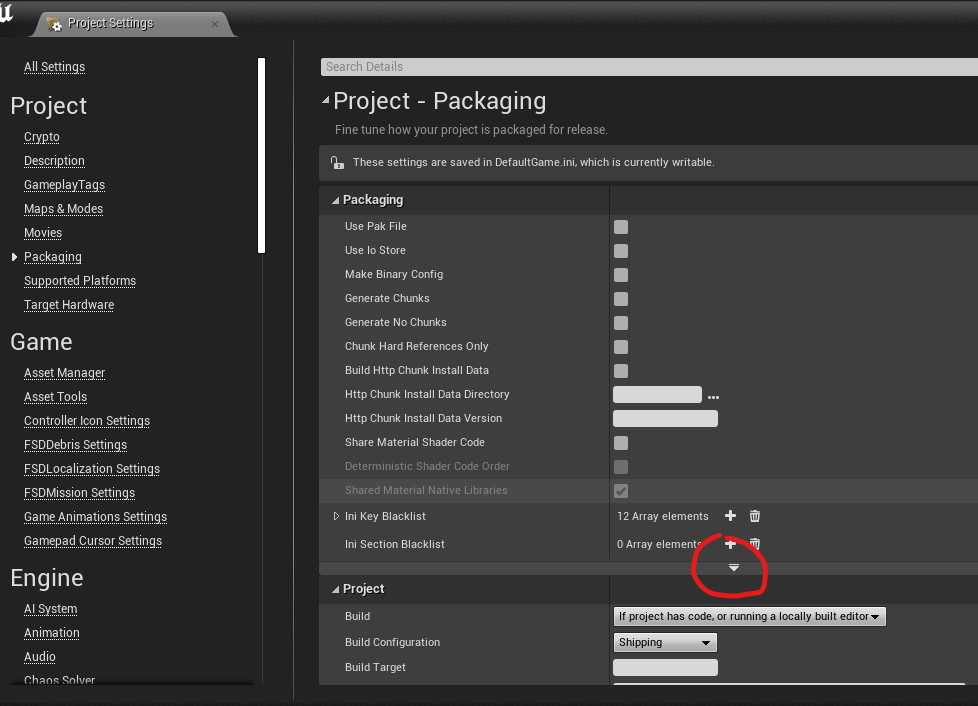Screen dimensions: 978x706
Task: Click the Unreal Engine logo icon
Action: click(6, 12)
